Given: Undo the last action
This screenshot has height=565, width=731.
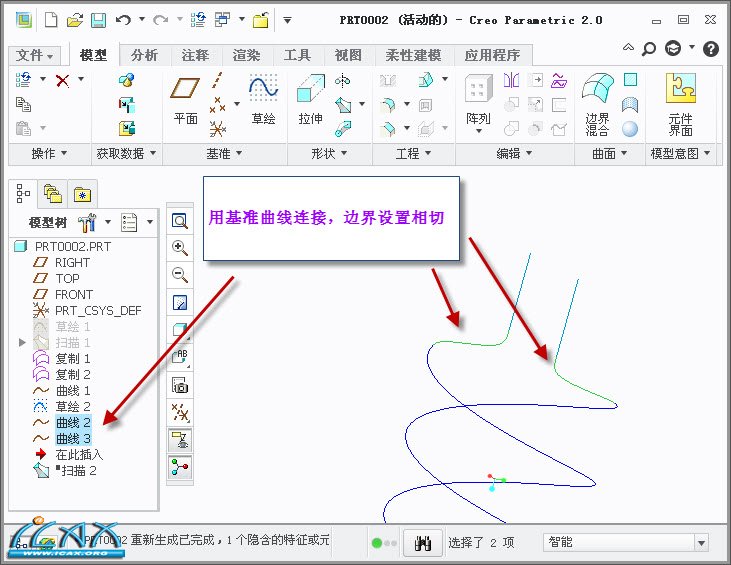Looking at the screenshot, I should coord(123,20).
